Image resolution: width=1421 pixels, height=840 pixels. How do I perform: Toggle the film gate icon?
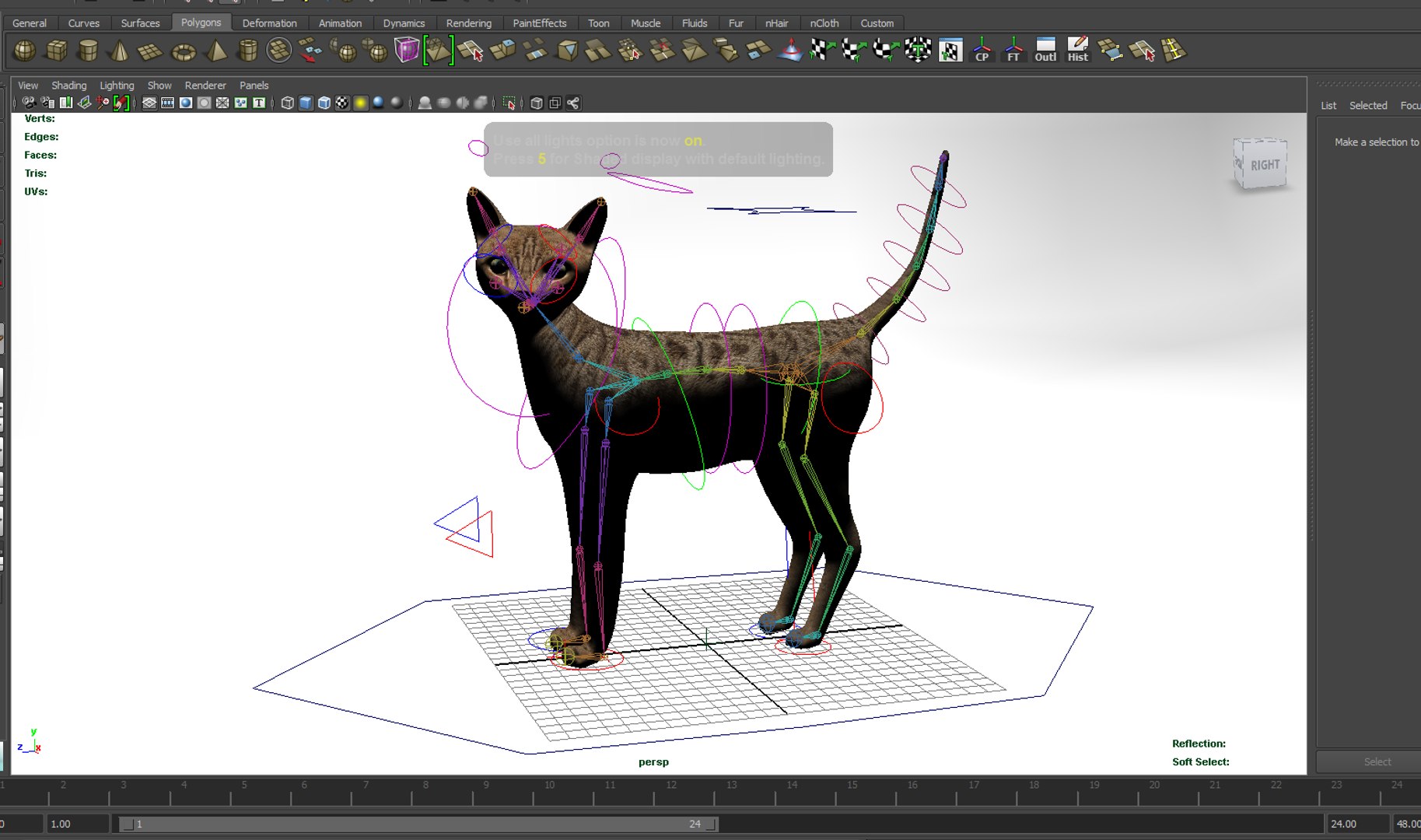[167, 103]
